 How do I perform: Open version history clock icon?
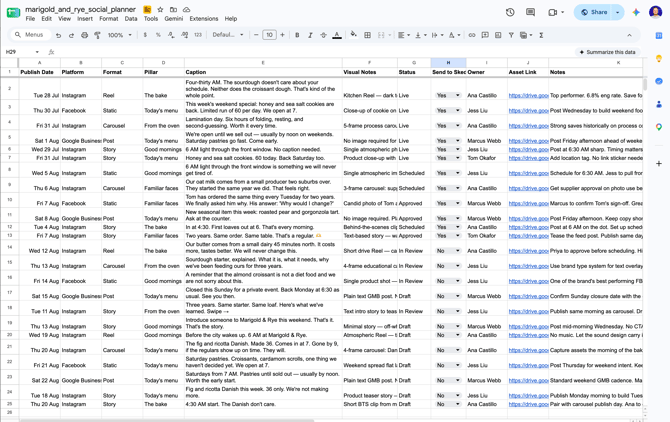tap(510, 12)
